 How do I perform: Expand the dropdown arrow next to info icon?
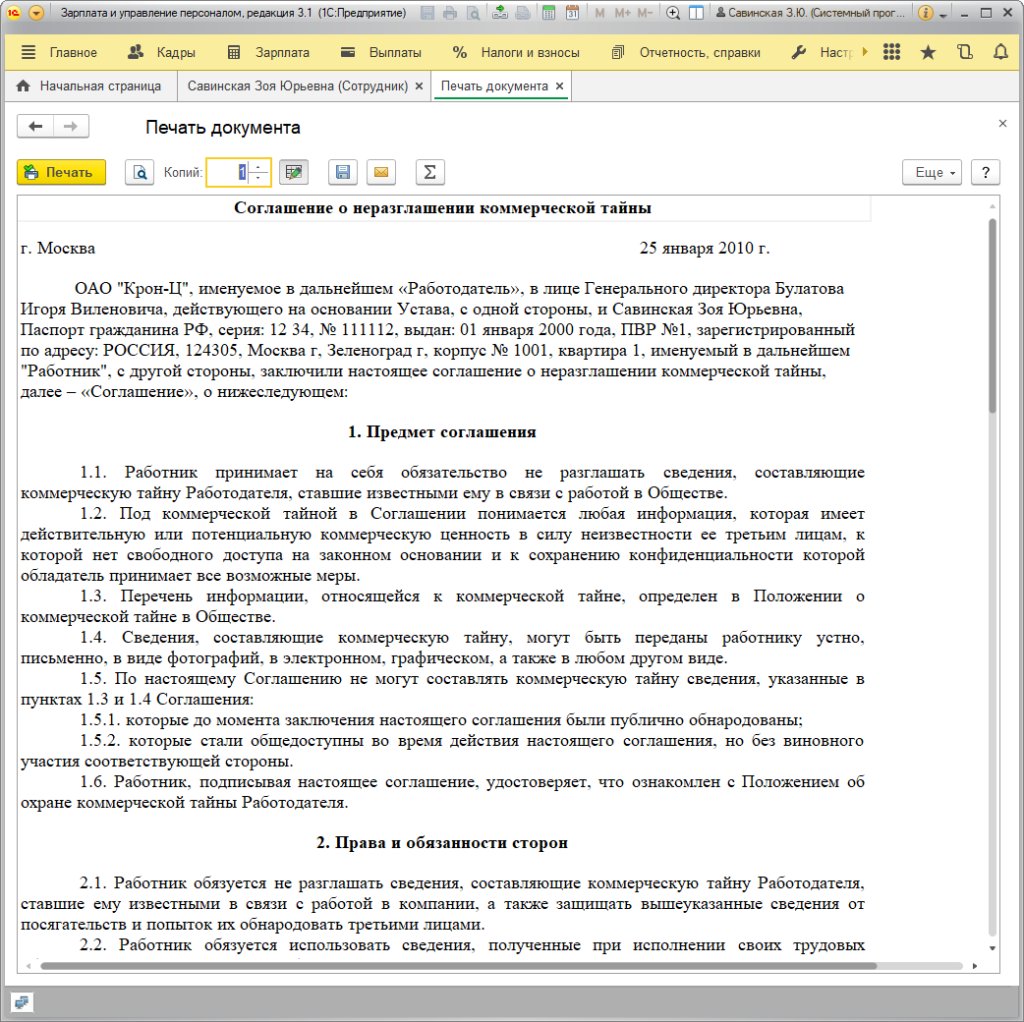943,14
